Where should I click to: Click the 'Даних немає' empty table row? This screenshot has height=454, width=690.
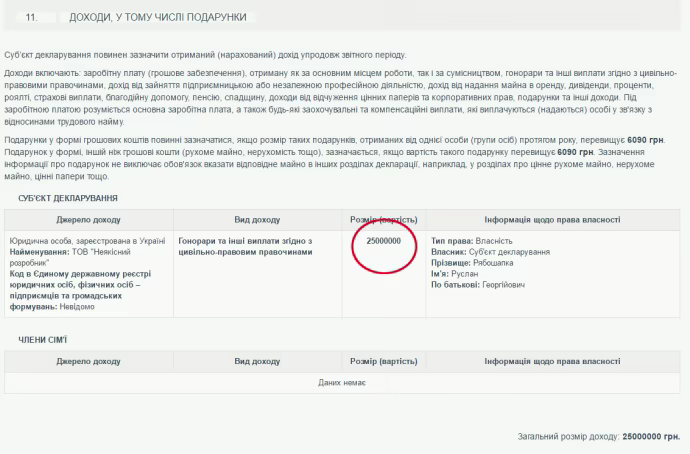point(343,382)
